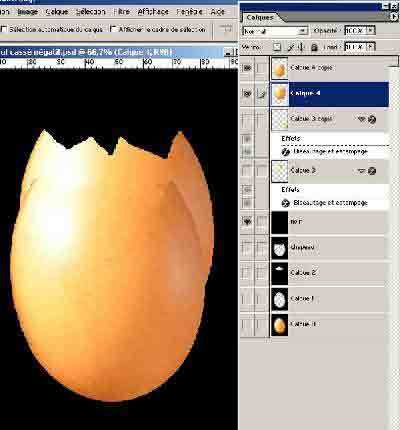Viewport: 400px width, 430px height.
Task: Click the Biseautage et estampage effect icon under Calque 3
Action: [285, 203]
